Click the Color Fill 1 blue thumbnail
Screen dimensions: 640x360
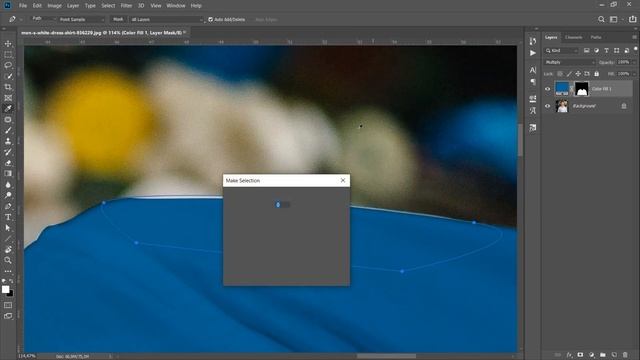point(562,89)
